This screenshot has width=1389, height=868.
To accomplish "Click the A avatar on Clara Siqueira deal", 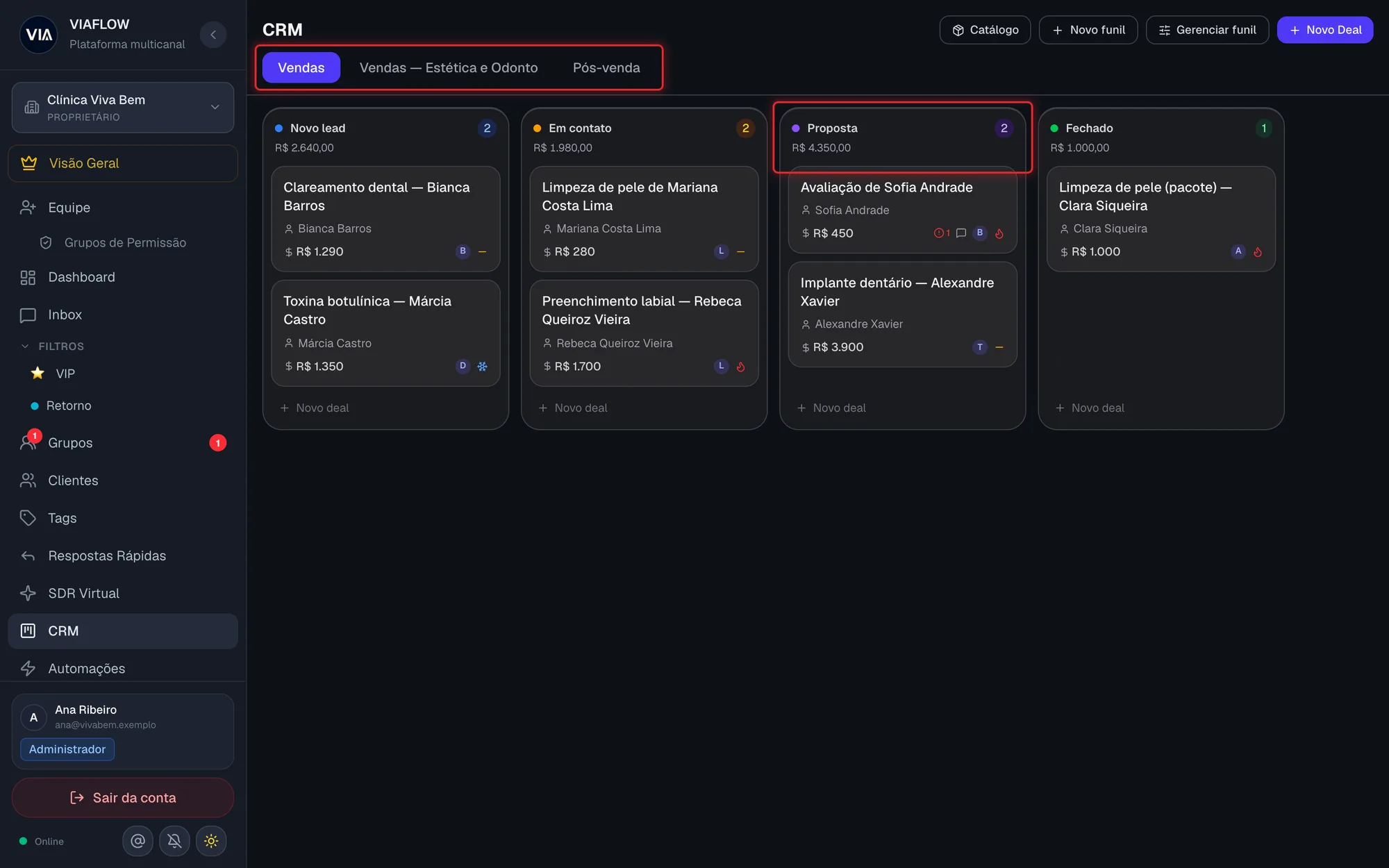I will tap(1238, 251).
